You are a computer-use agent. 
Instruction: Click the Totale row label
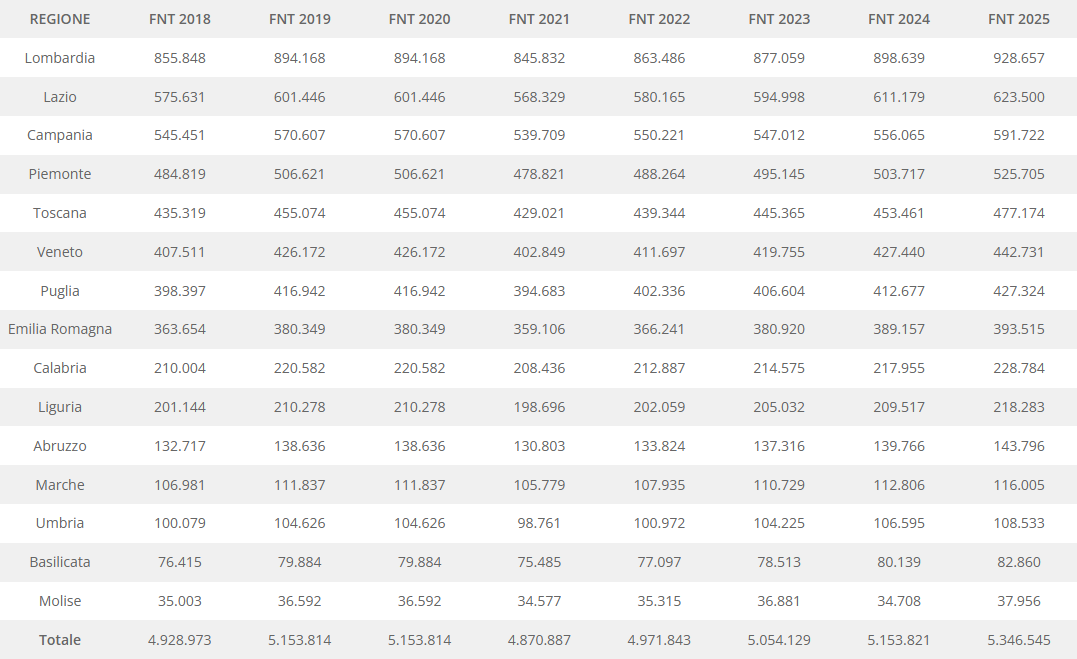(x=60, y=640)
